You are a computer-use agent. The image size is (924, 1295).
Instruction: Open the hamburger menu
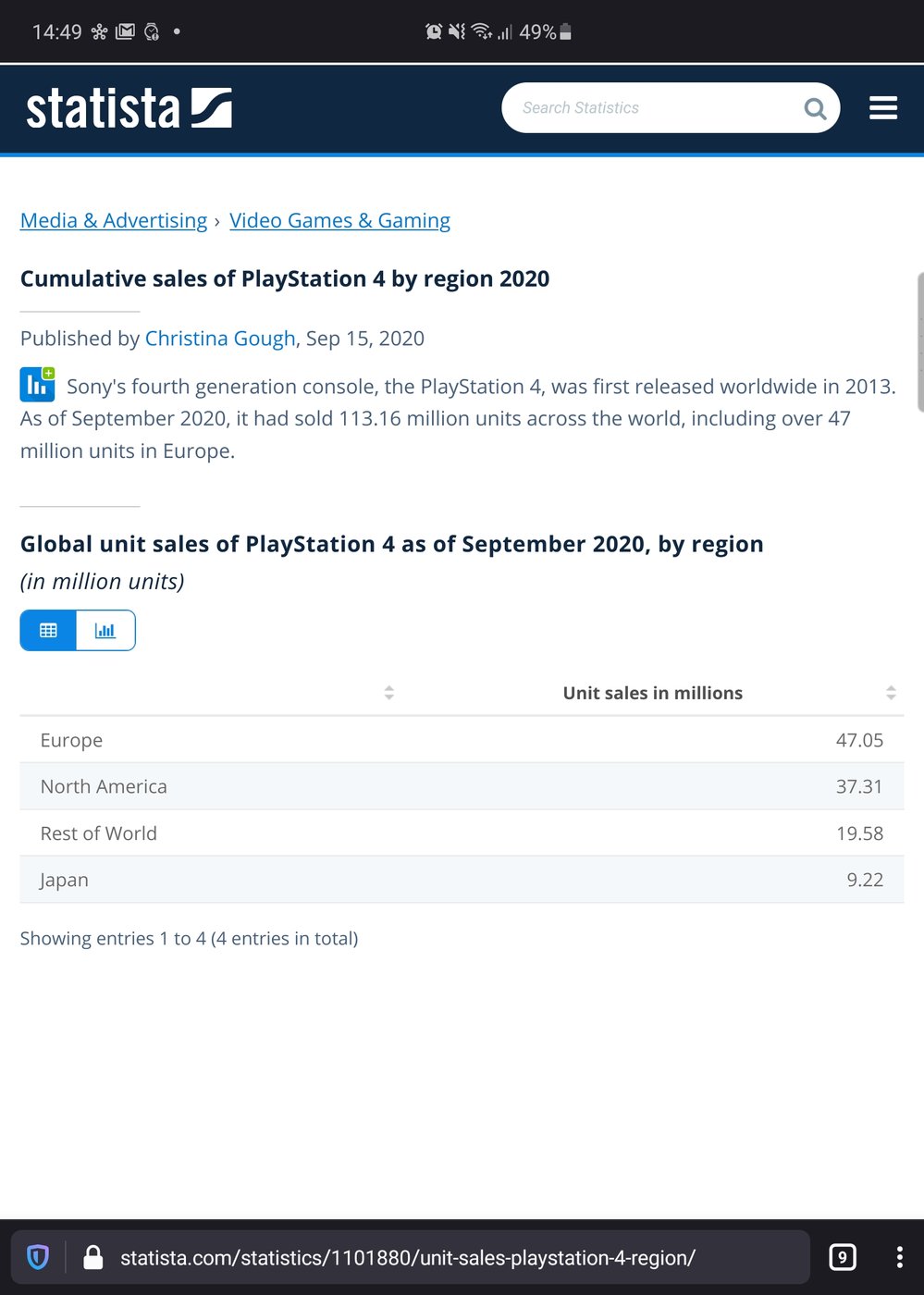pos(883,108)
